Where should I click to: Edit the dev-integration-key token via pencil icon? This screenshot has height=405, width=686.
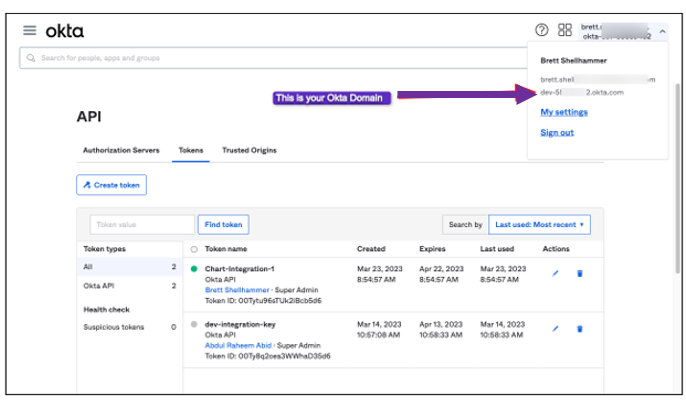point(555,328)
